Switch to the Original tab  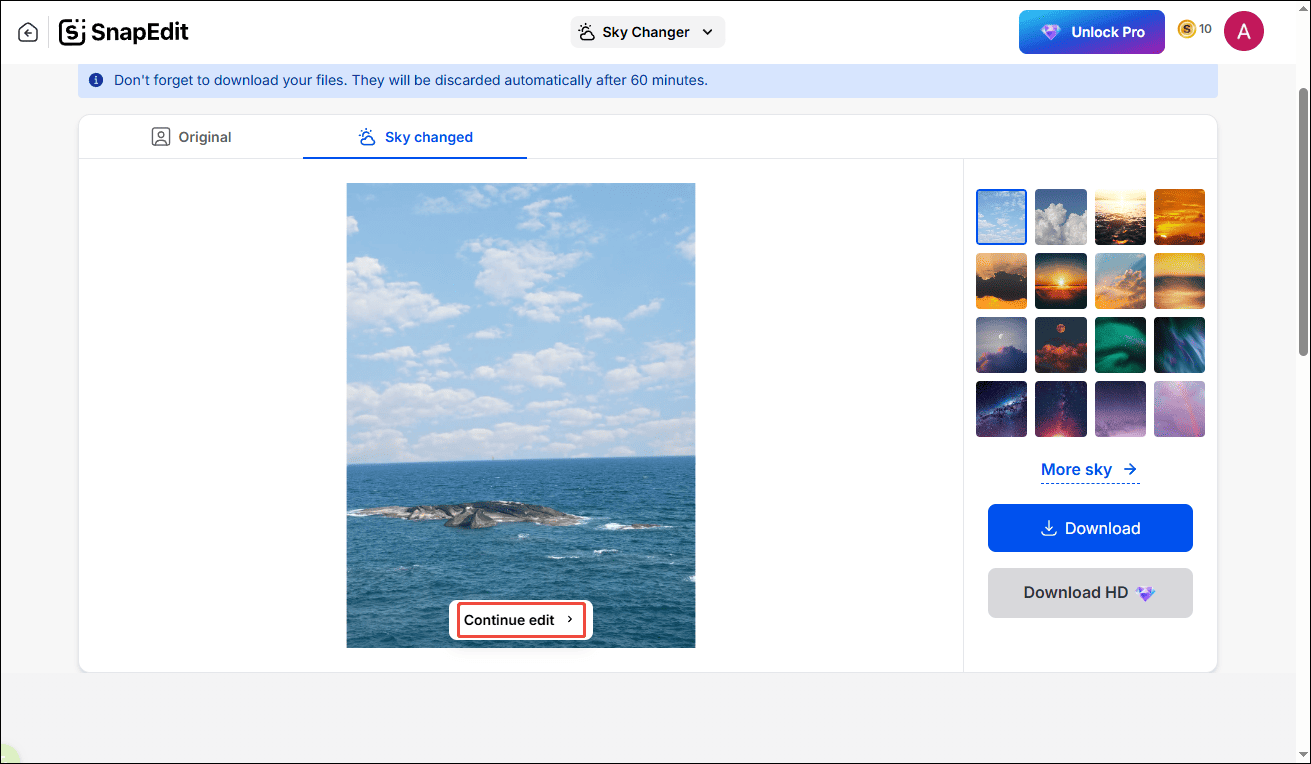tap(191, 136)
